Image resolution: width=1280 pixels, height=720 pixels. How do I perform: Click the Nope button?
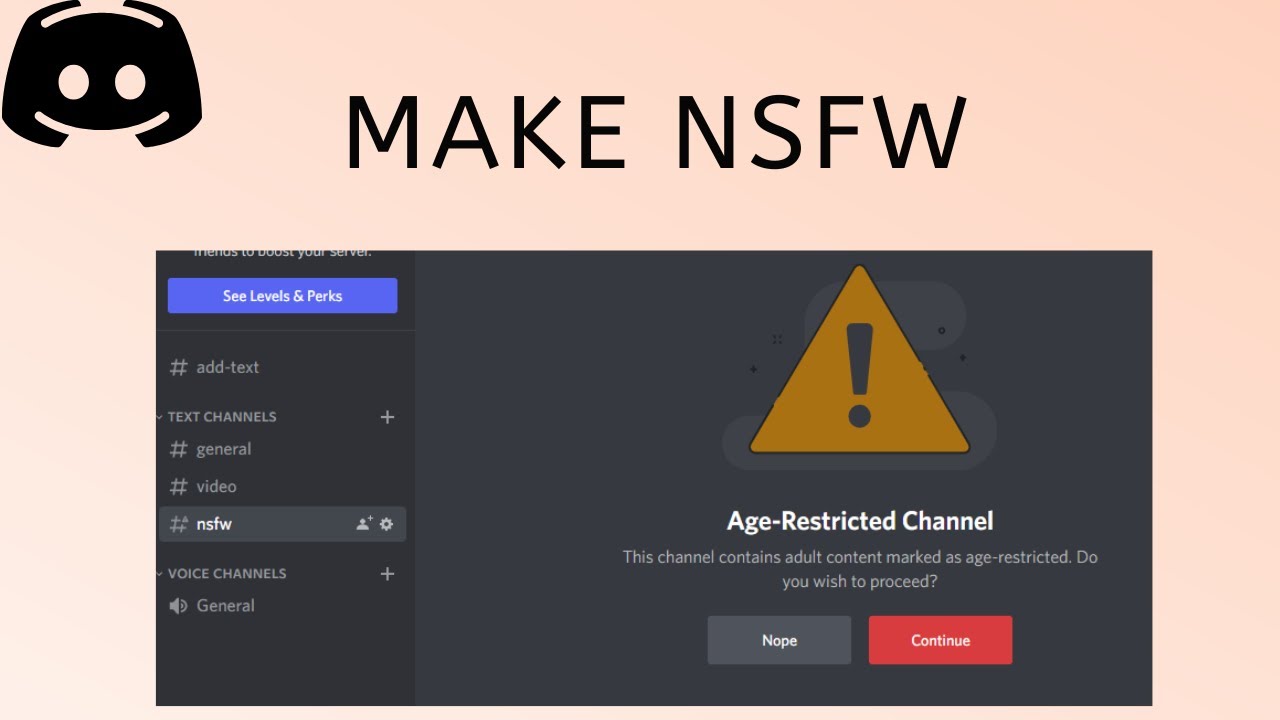(x=779, y=640)
